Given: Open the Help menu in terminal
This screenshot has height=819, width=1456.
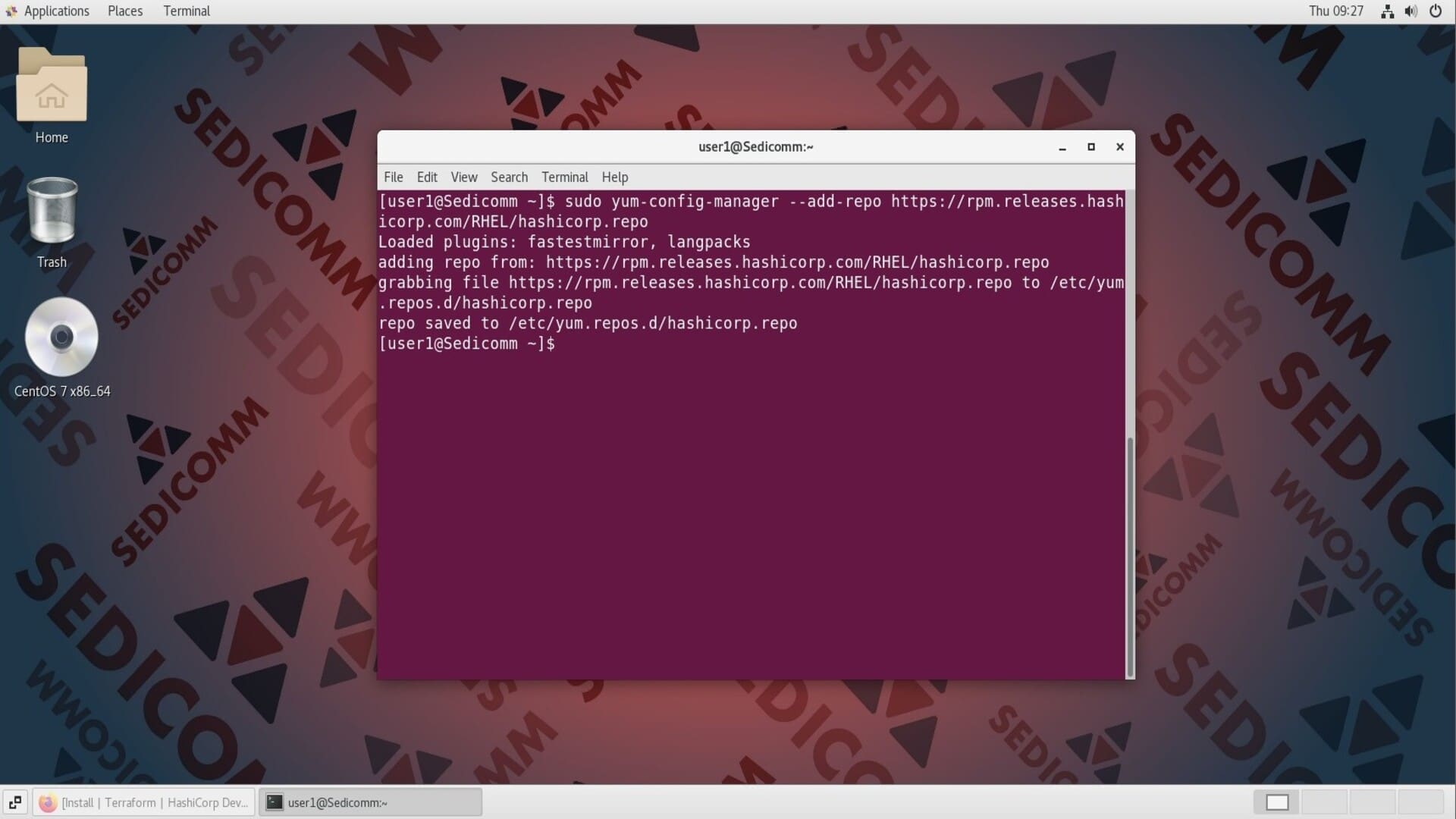Looking at the screenshot, I should [614, 177].
